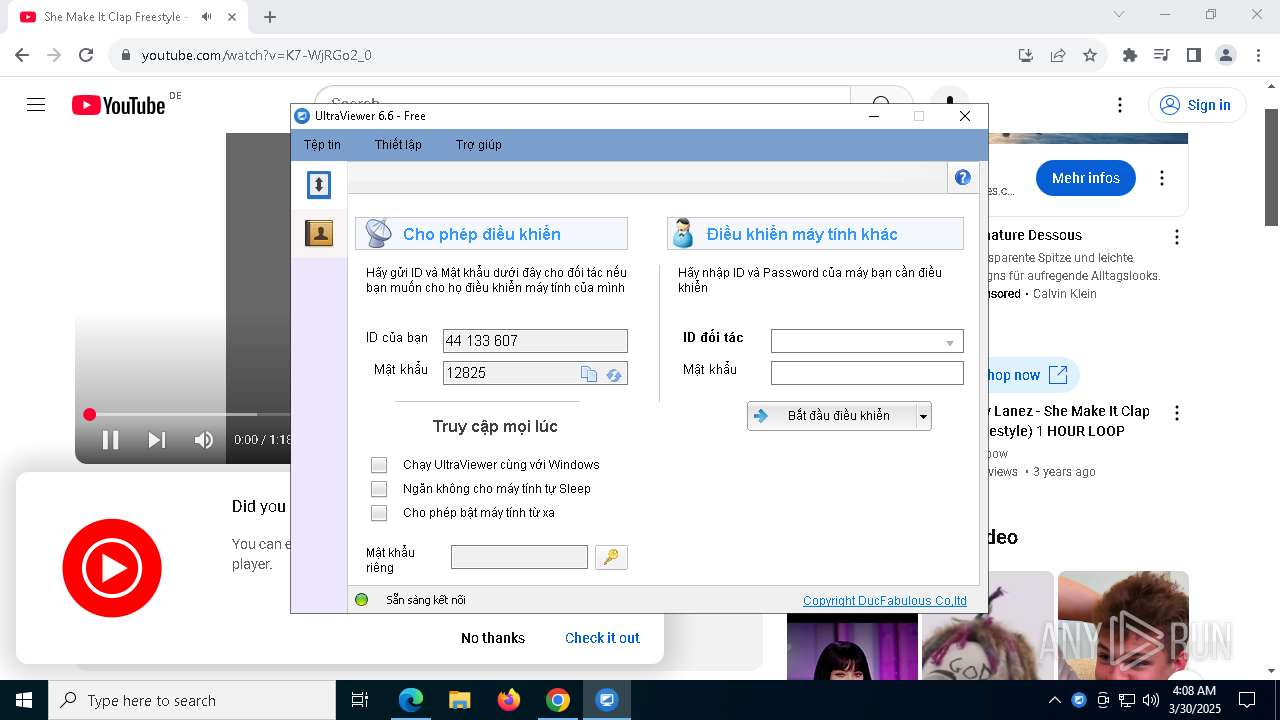Click No thanks in the YouTube popup

[x=493, y=638]
